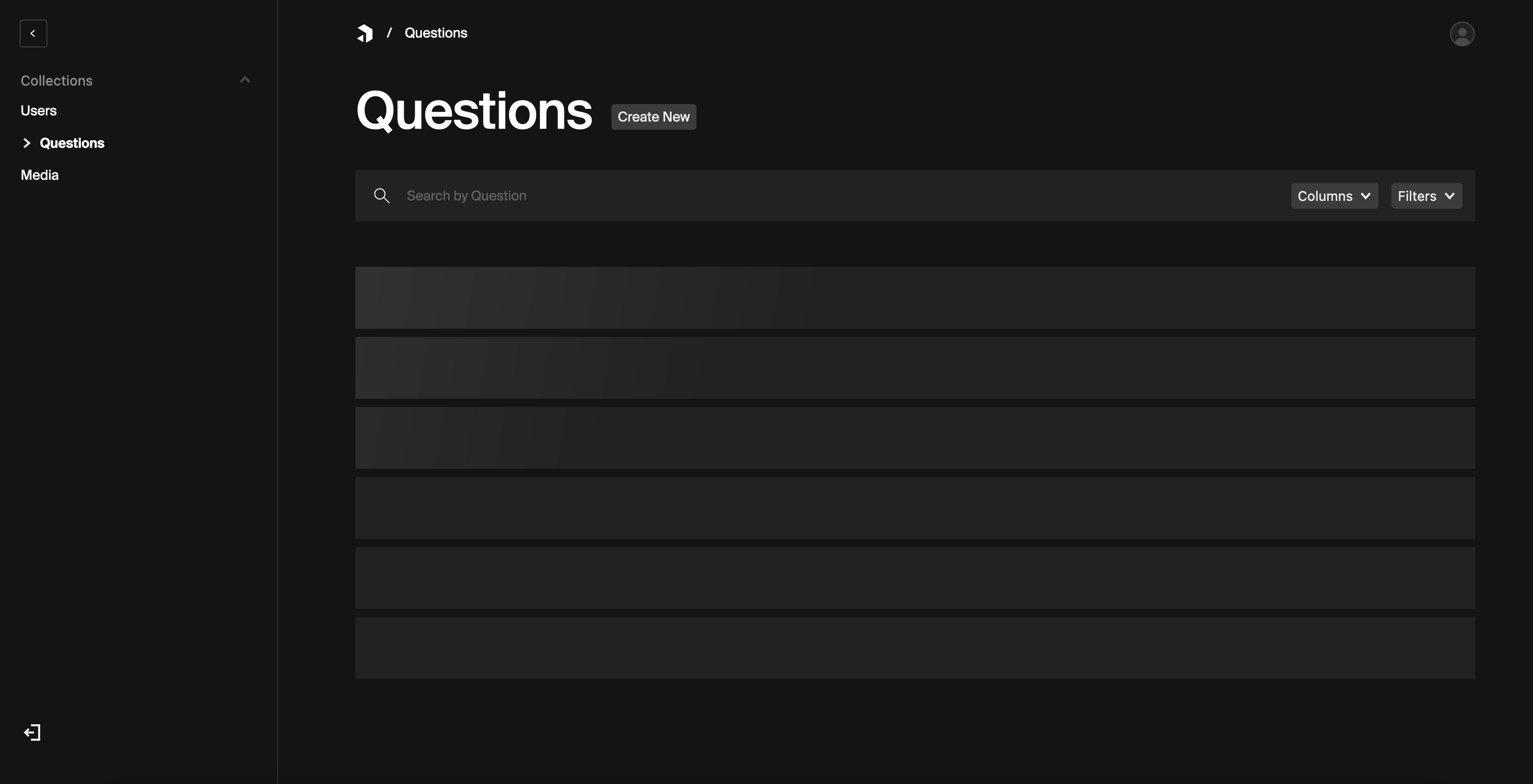This screenshot has height=784, width=1533.
Task: Collapse the Collections group chevron
Action: click(x=245, y=80)
